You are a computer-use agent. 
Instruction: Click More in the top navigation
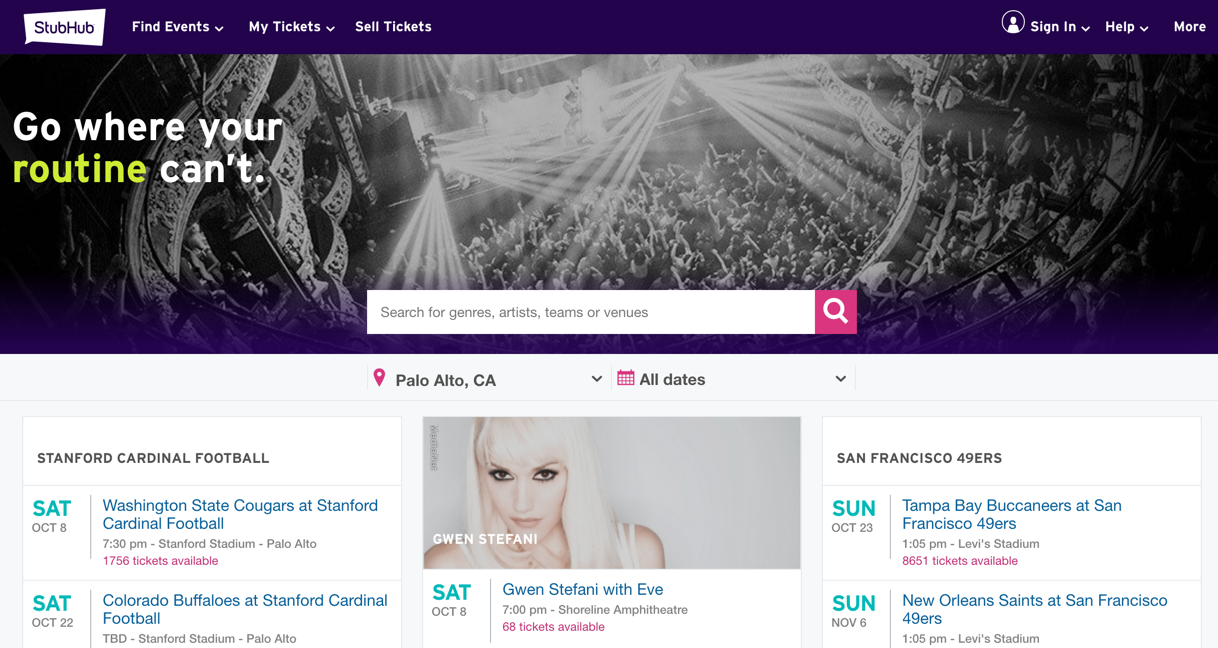(1189, 27)
